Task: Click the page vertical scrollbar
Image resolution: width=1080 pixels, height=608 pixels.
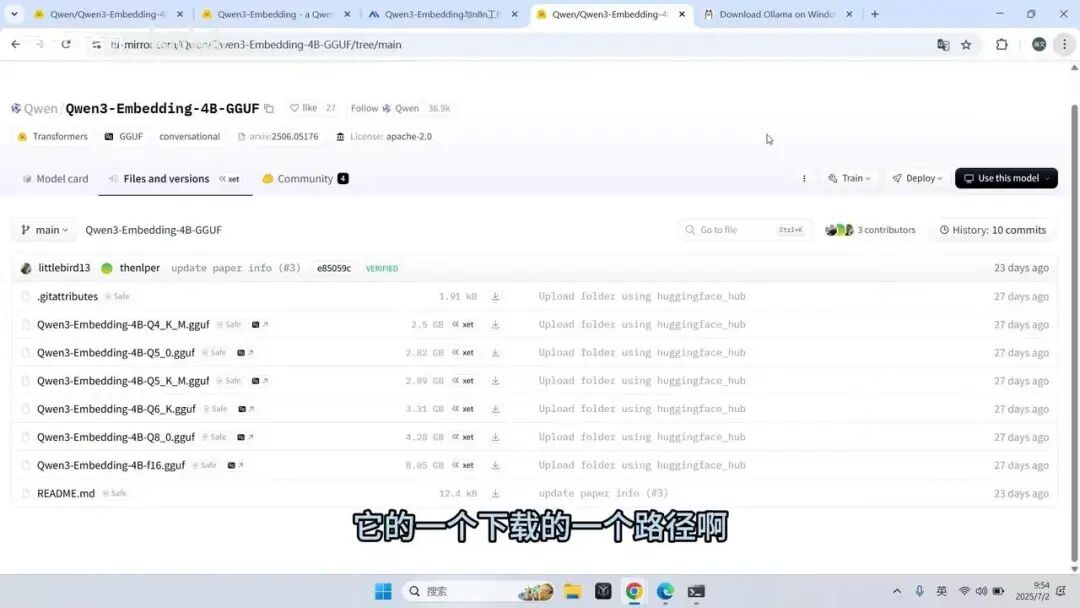Action: tap(1074, 331)
